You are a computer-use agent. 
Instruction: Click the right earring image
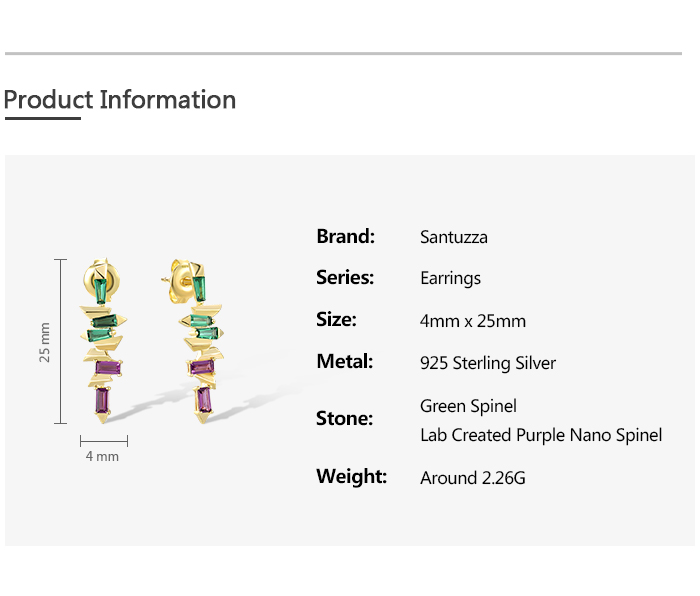[x=201, y=340]
